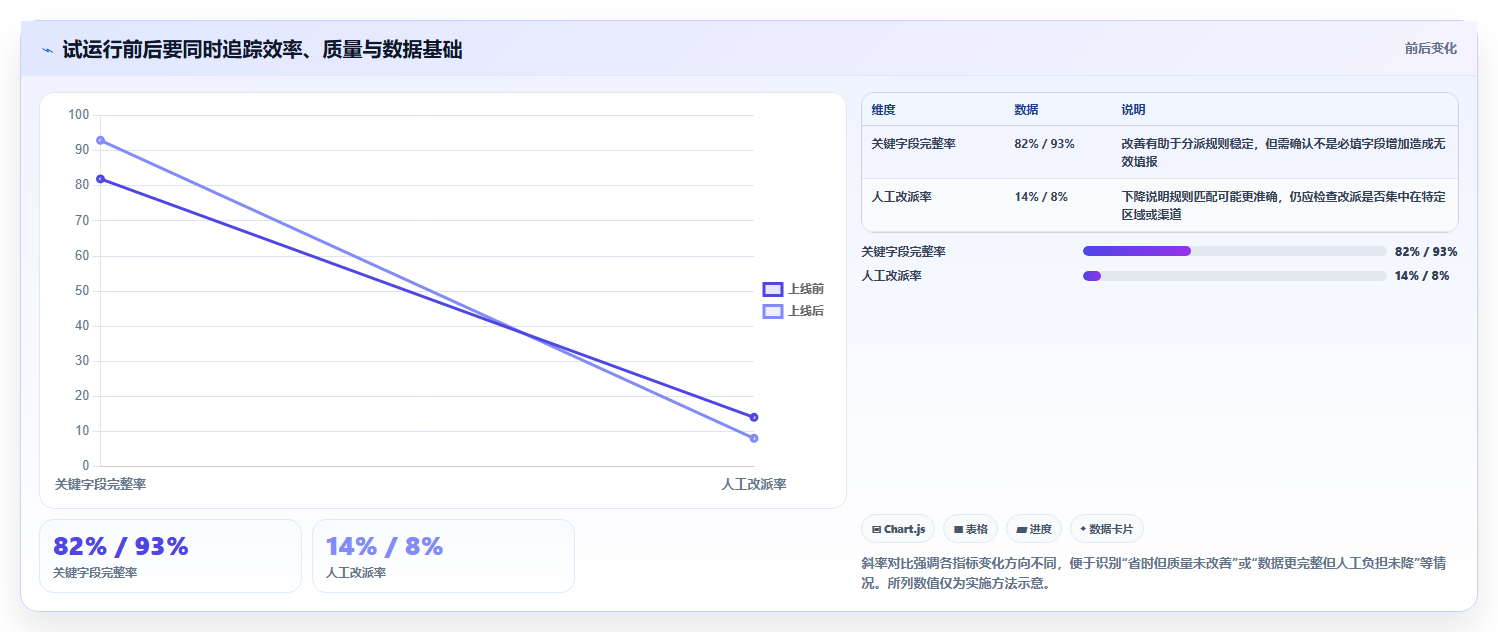This screenshot has width=1498, height=632.
Task: Click the 14% / 8% table data cell
Action: click(x=1040, y=197)
